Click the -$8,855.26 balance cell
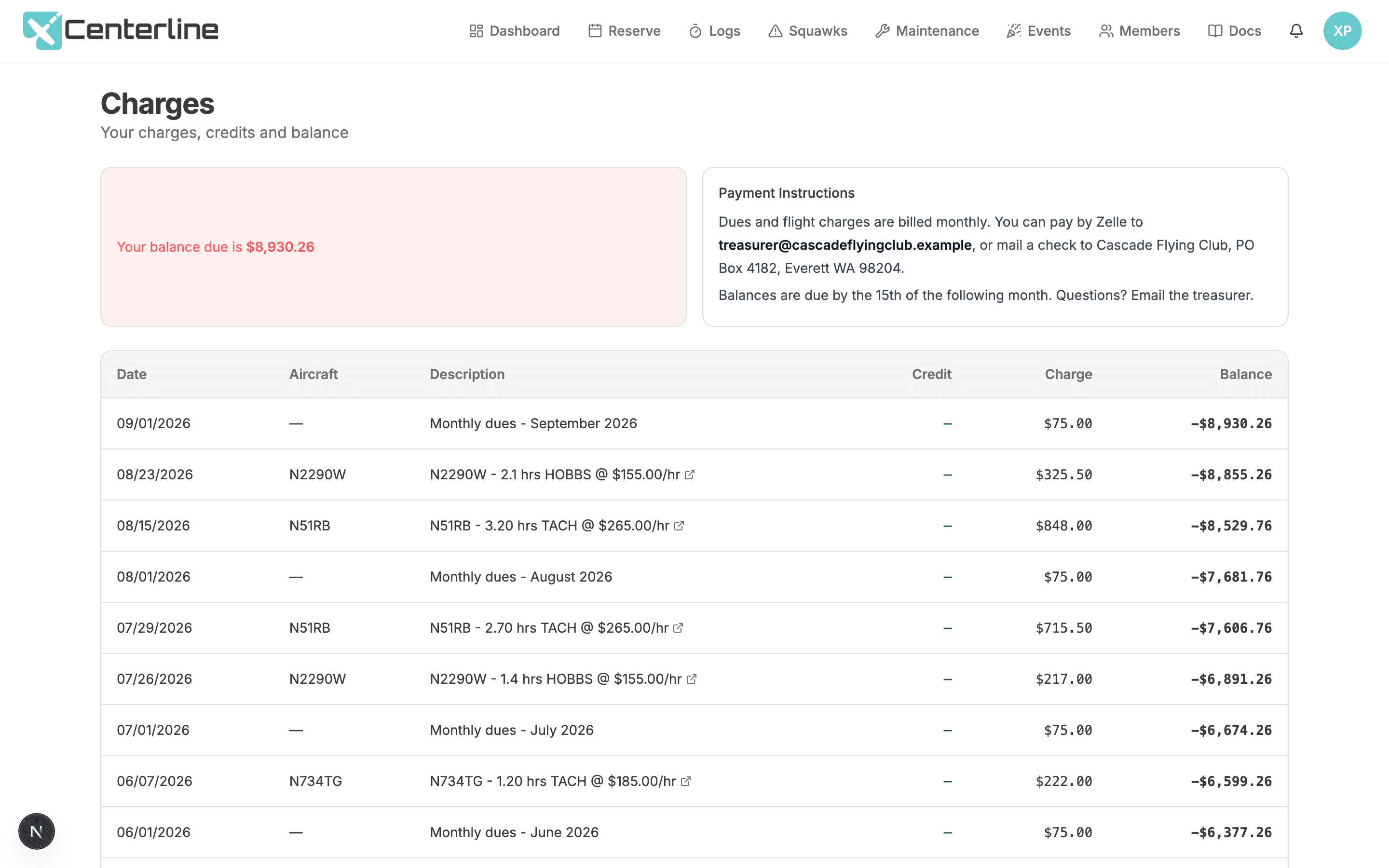Screen dimensions: 1389x868 pos(1231,475)
